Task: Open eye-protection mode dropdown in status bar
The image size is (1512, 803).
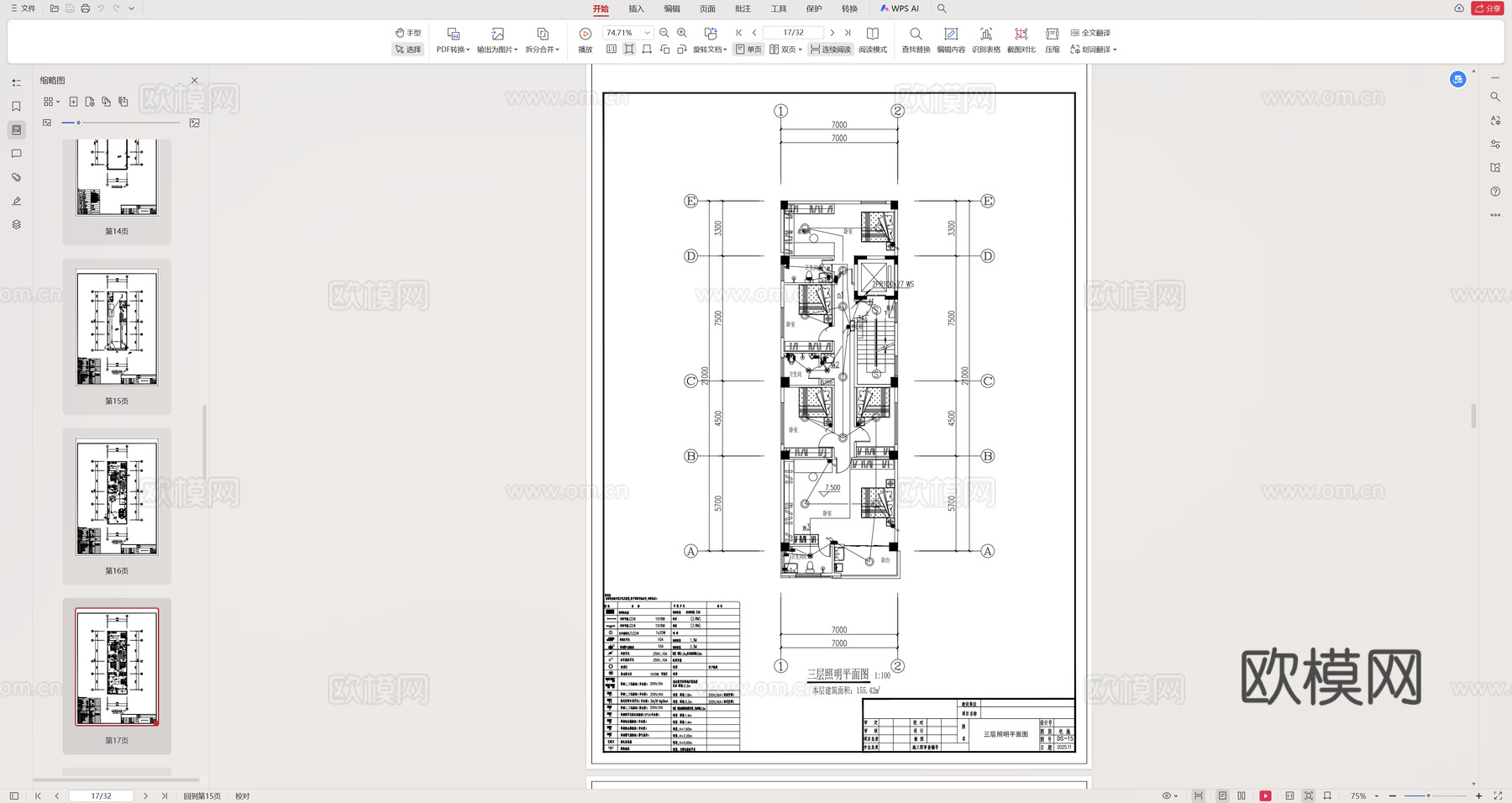Action: coord(1169,795)
